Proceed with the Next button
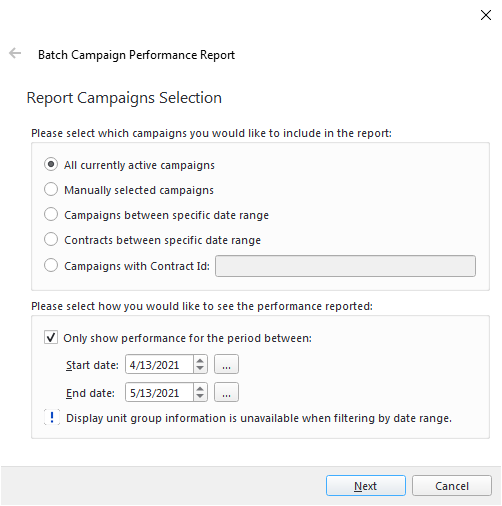 coord(366,486)
